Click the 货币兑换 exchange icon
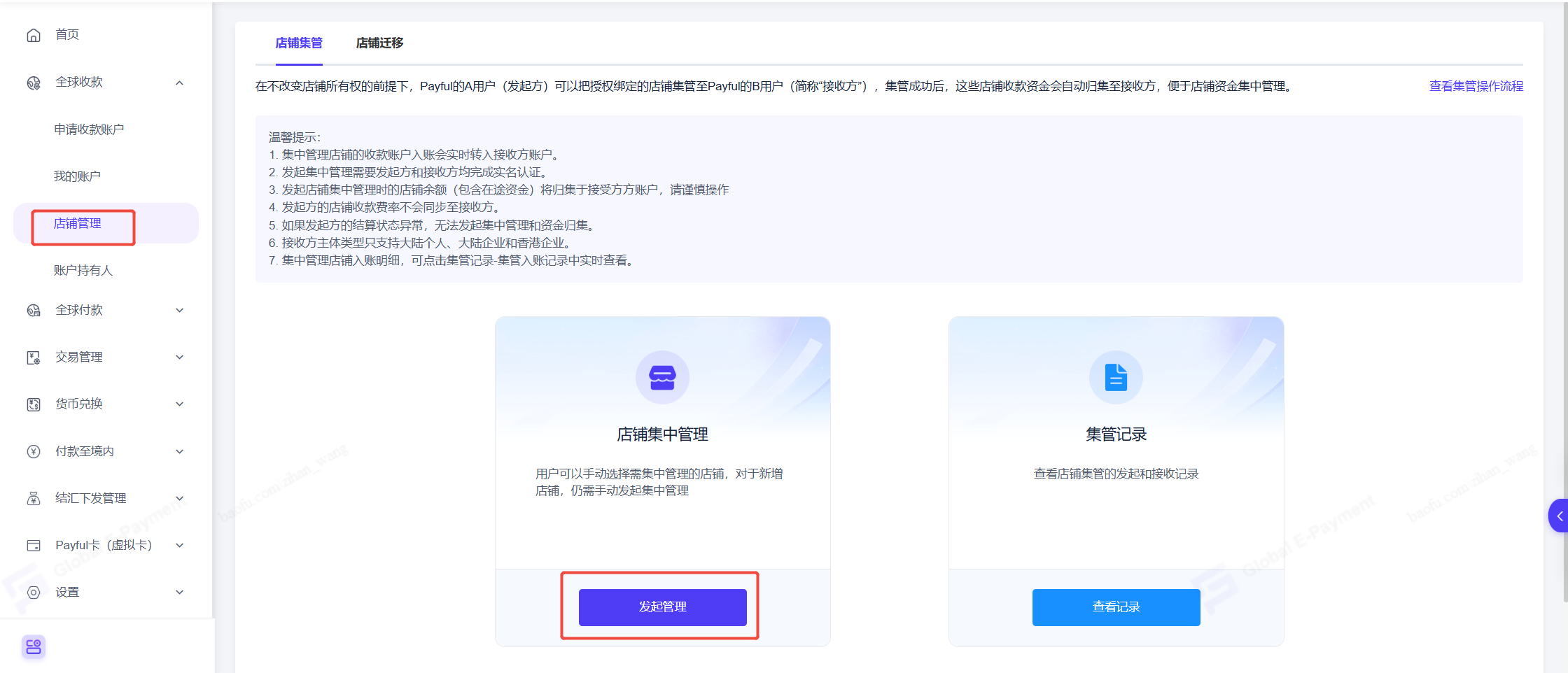 point(34,404)
